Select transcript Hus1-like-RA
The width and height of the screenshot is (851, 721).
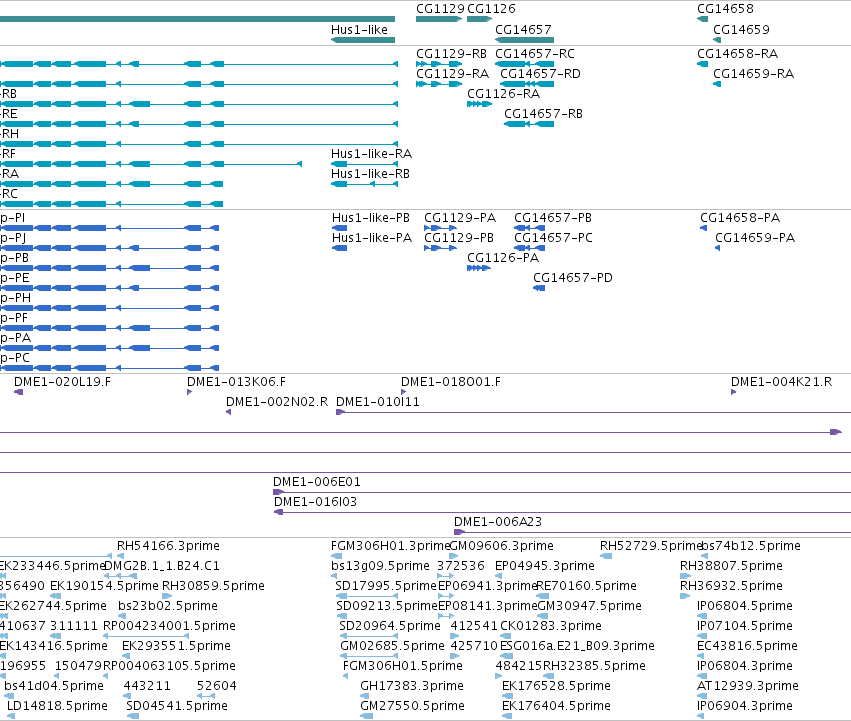coord(371,154)
